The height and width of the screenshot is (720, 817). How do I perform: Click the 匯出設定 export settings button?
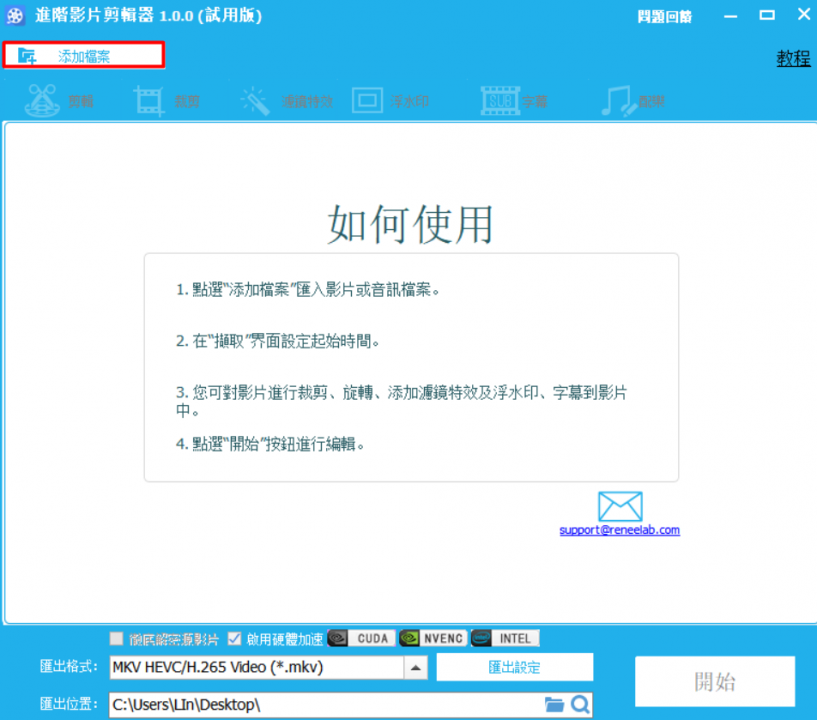point(514,667)
